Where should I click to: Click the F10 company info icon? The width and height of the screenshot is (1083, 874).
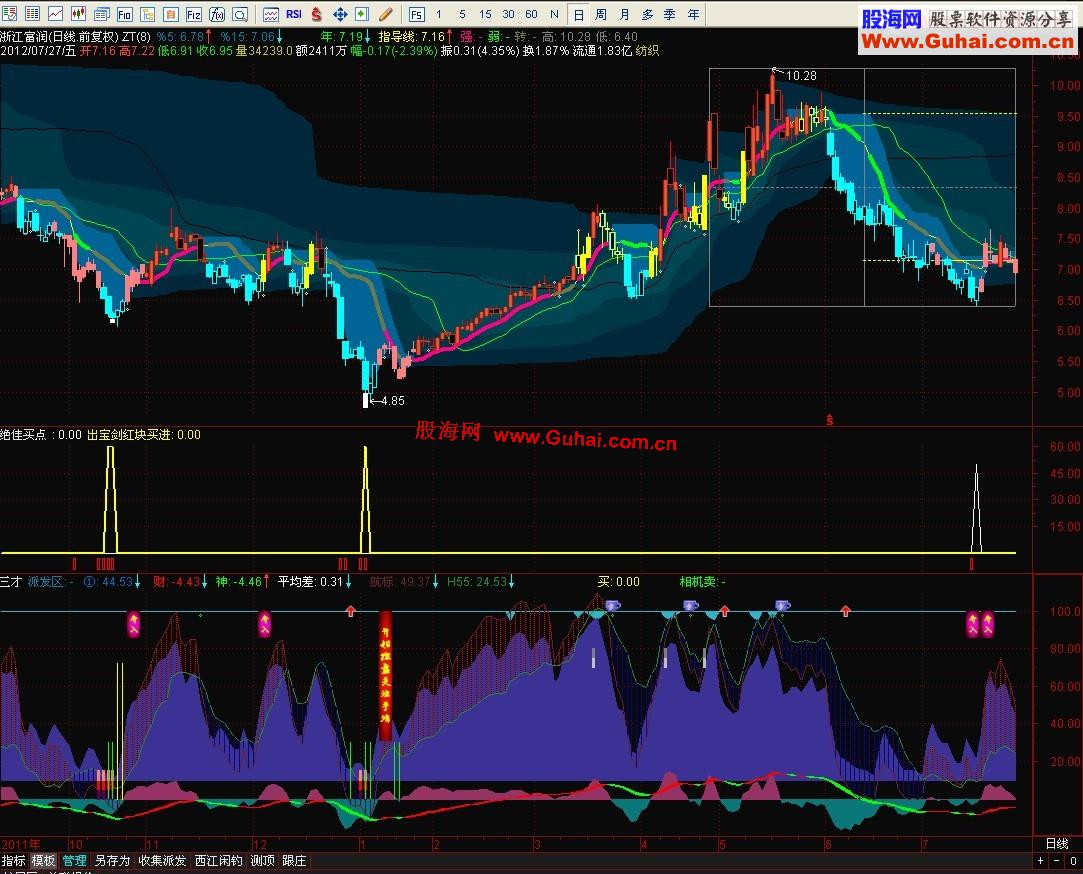coord(124,14)
